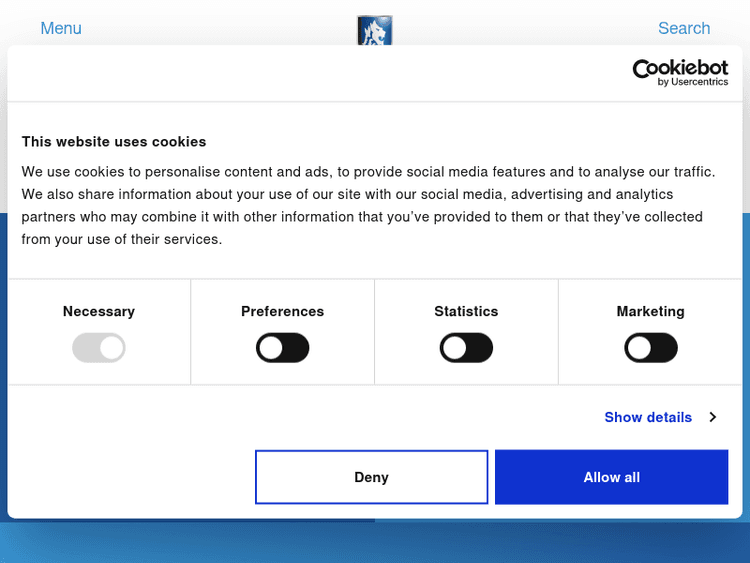Click the Statistics category label
This screenshot has width=750, height=563.
tap(466, 311)
